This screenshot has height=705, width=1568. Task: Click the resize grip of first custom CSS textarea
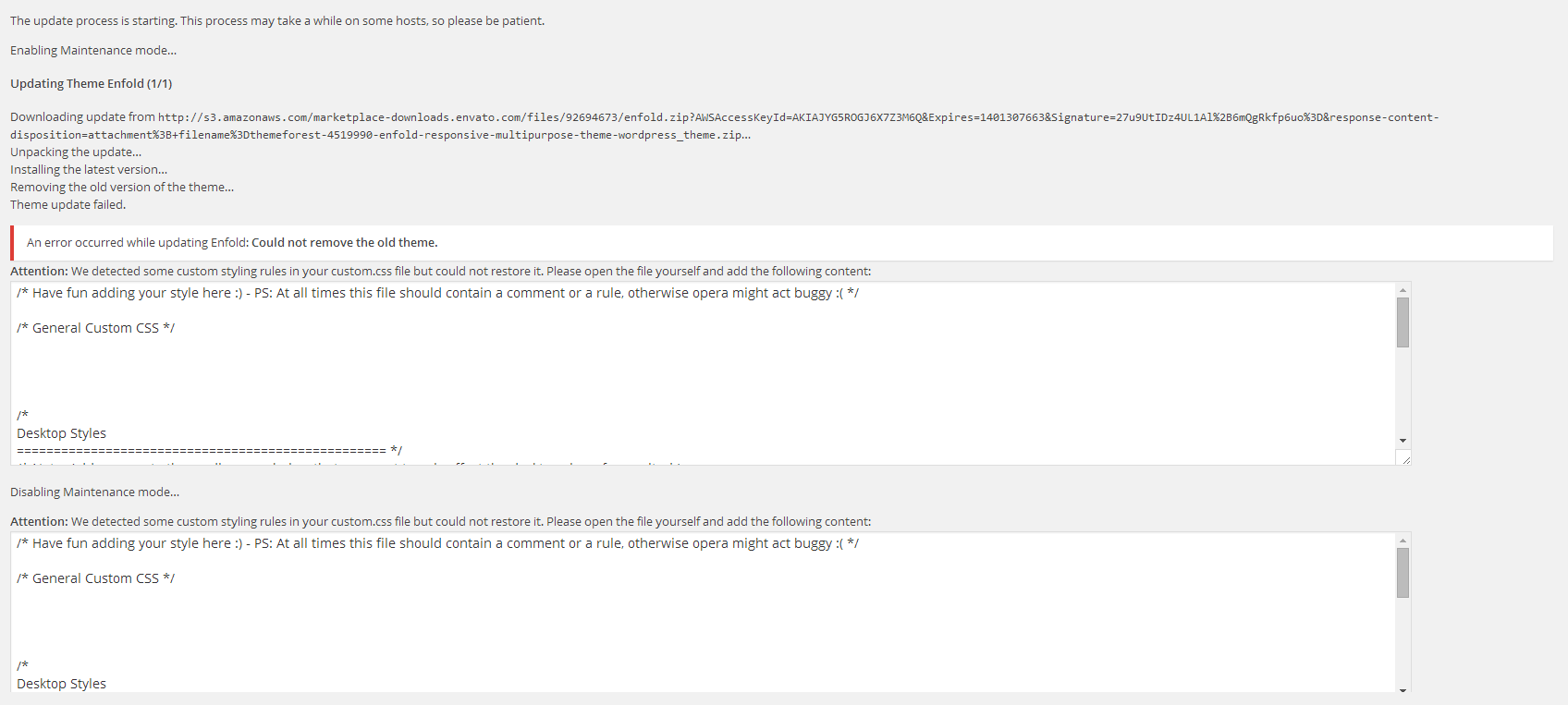coord(1405,458)
